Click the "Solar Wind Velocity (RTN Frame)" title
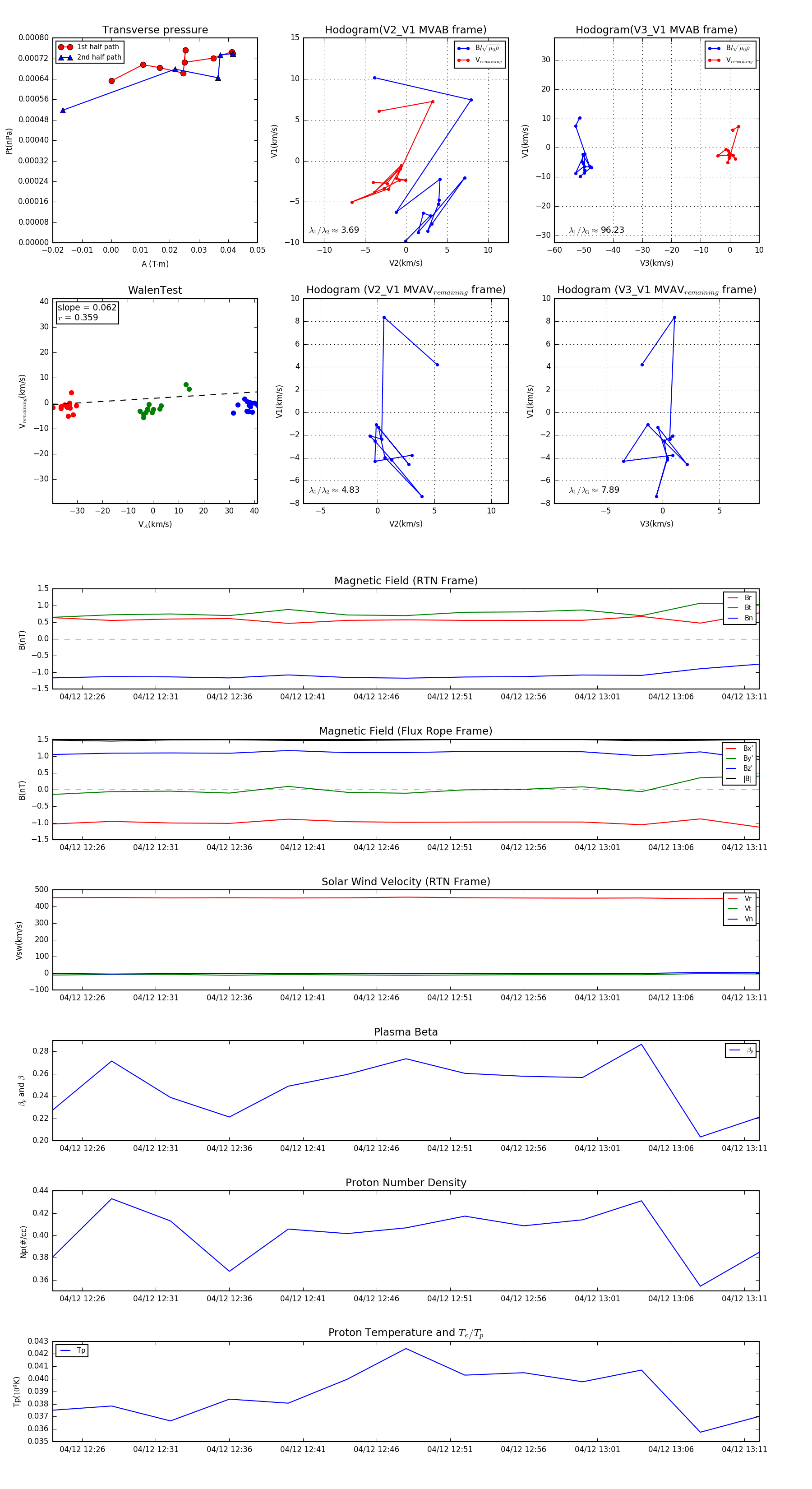 click(x=406, y=882)
